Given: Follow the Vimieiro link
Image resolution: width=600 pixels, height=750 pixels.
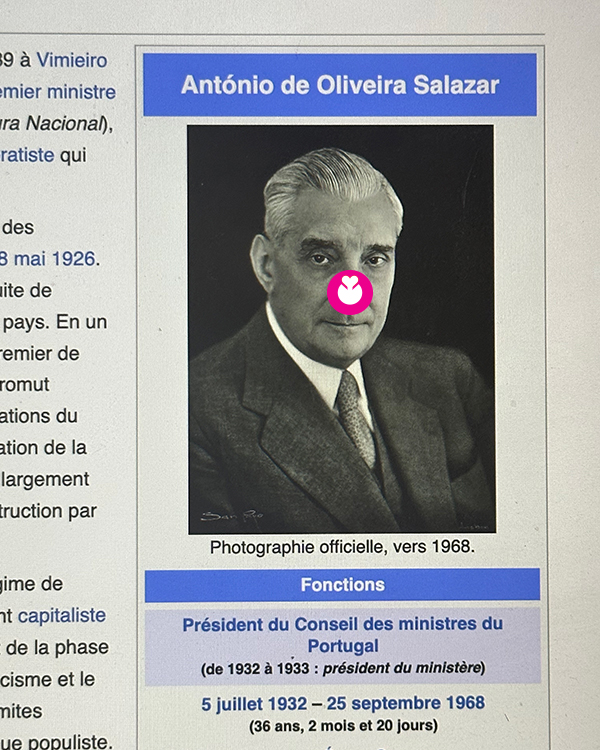Looking at the screenshot, I should [x=72, y=60].
